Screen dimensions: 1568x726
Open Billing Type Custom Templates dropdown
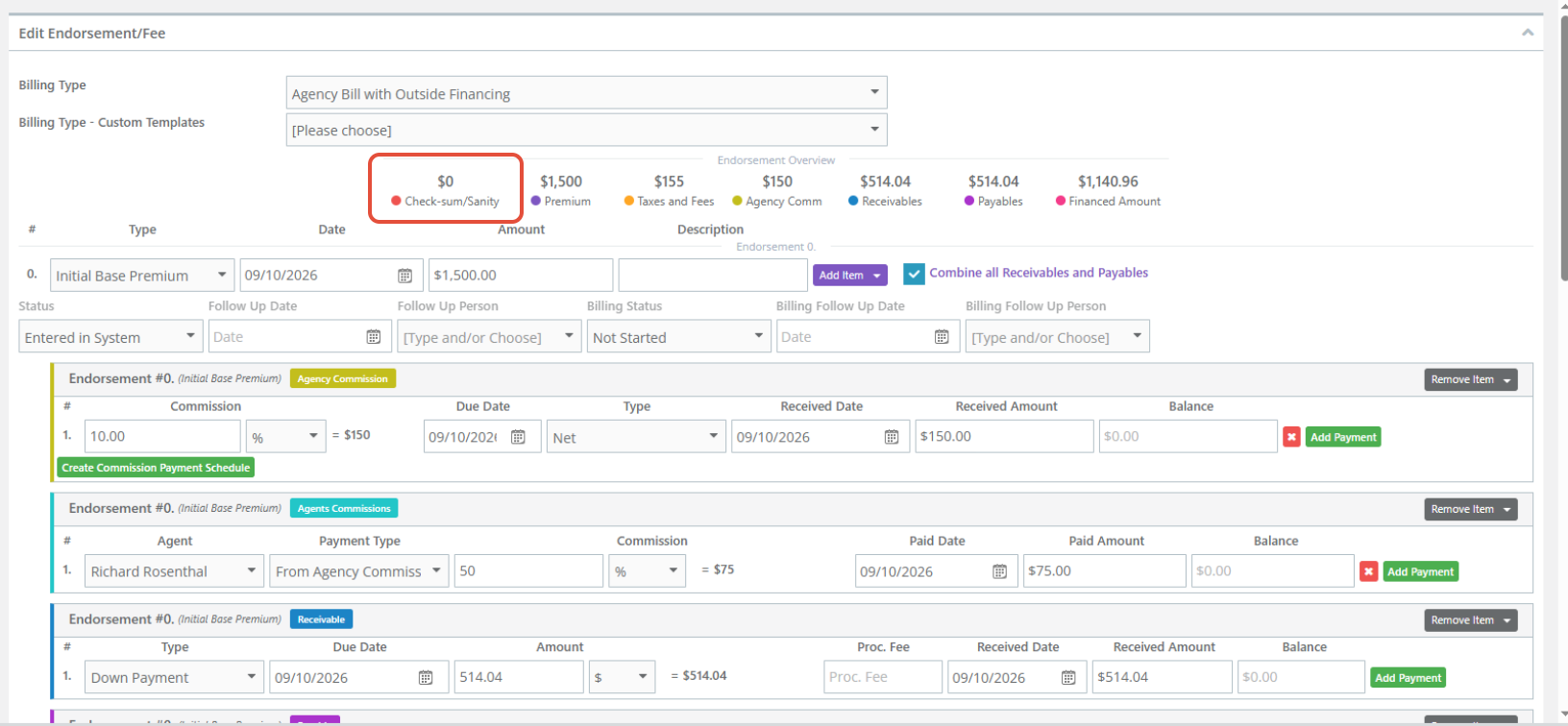pyautogui.click(x=586, y=130)
